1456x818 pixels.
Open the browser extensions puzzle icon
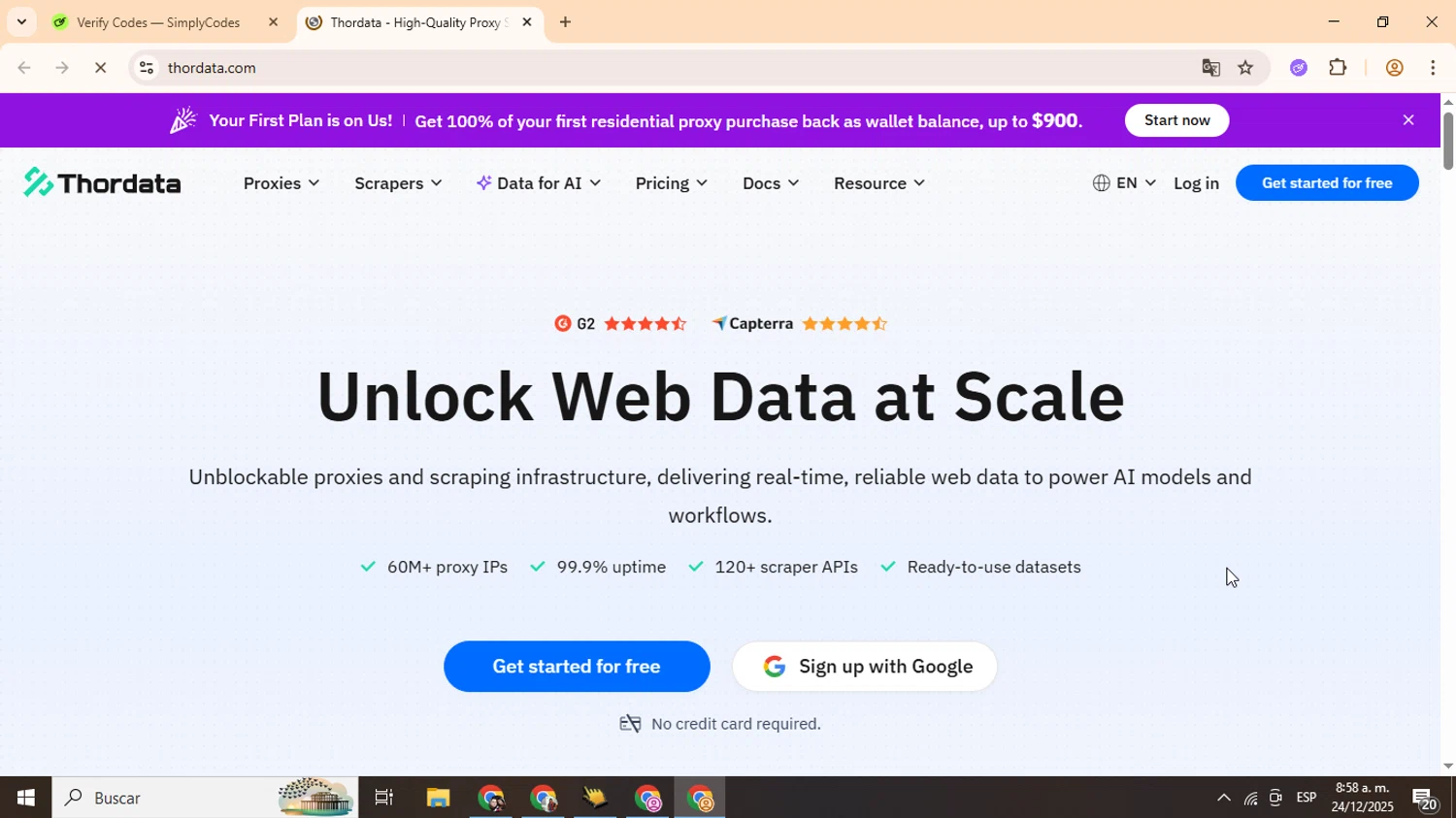(1338, 68)
